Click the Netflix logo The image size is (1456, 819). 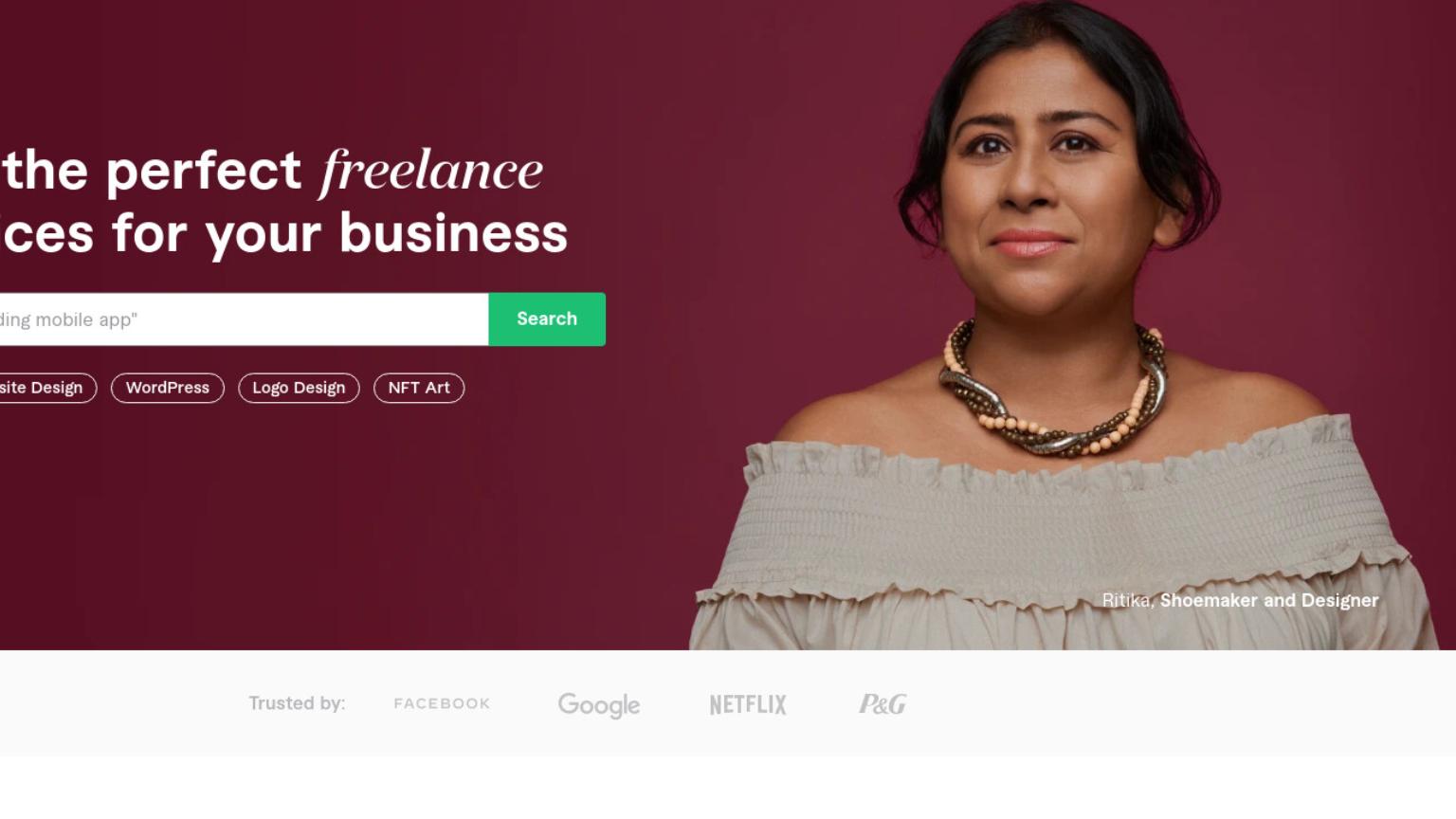click(748, 704)
